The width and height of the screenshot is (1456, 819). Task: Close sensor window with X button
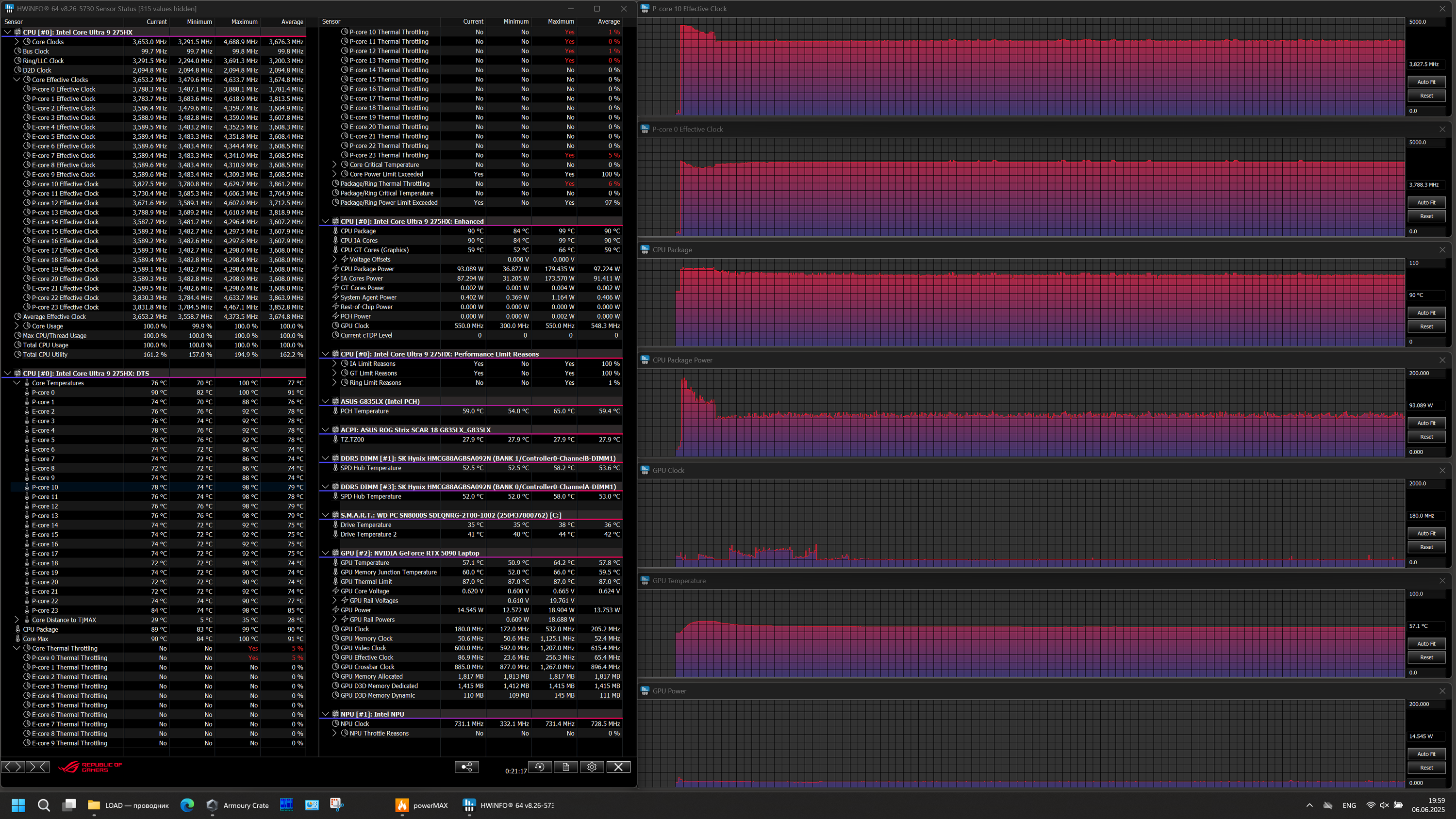(x=618, y=767)
